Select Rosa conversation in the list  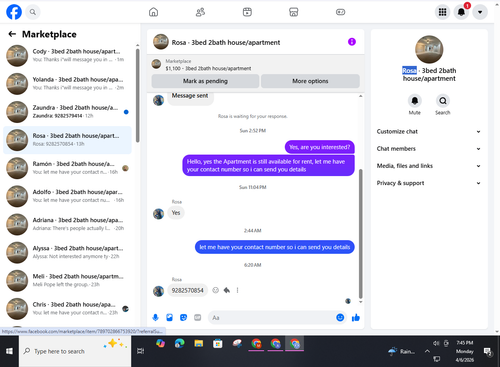[68, 140]
